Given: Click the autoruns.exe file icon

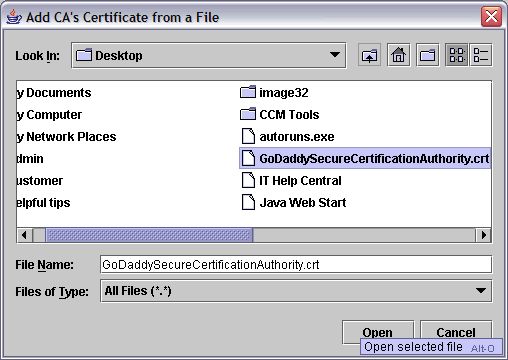Looking at the screenshot, I should pos(248,136).
